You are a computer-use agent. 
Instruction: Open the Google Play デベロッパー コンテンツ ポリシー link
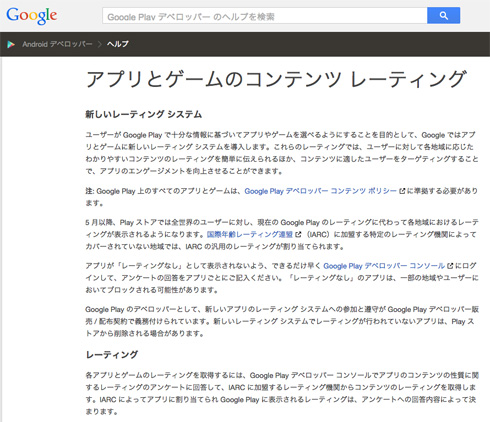[x=320, y=191]
